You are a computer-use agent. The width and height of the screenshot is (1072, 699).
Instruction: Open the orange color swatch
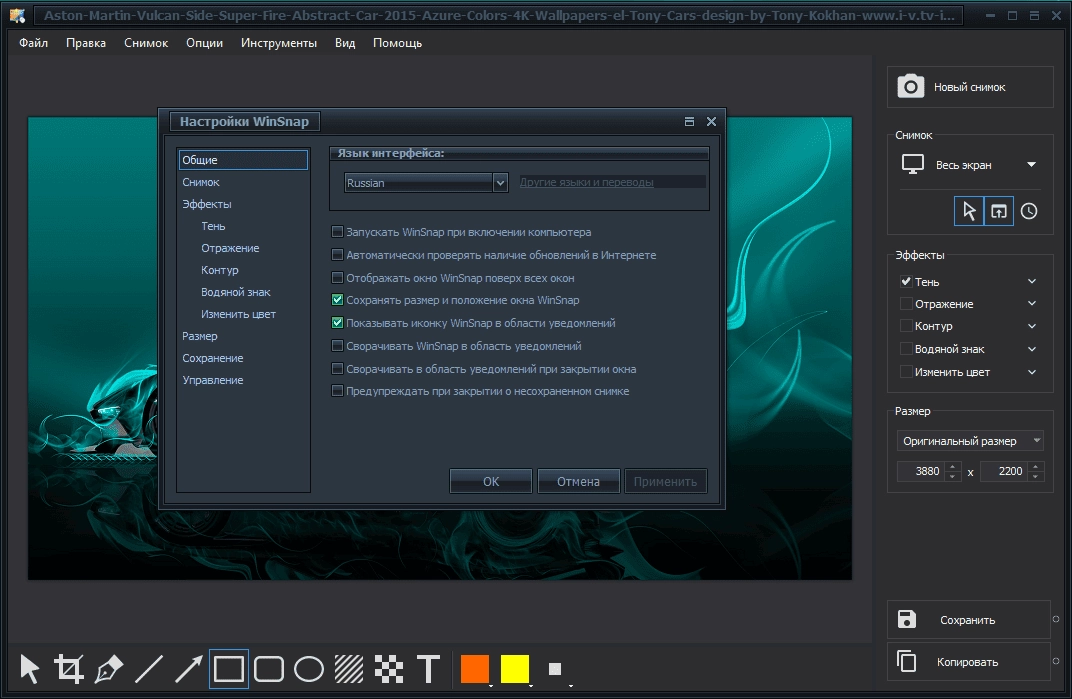(x=474, y=668)
